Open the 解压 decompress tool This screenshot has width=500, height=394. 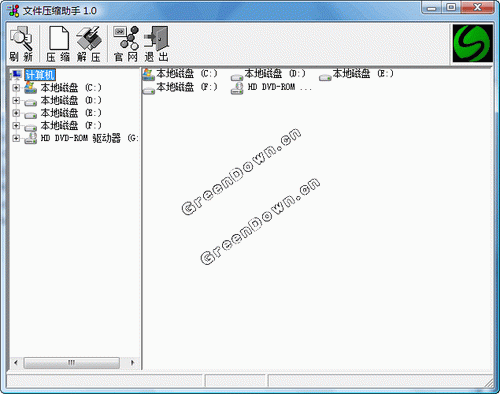[89, 44]
